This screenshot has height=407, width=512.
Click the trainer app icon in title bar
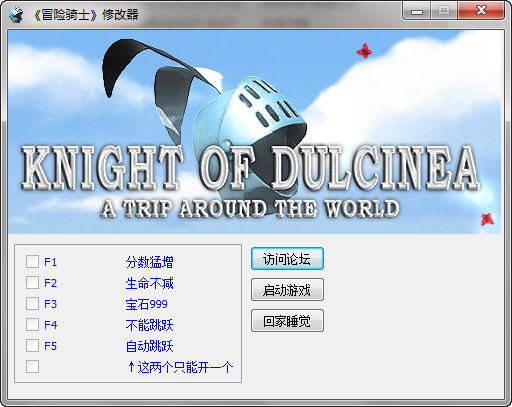pyautogui.click(x=15, y=15)
